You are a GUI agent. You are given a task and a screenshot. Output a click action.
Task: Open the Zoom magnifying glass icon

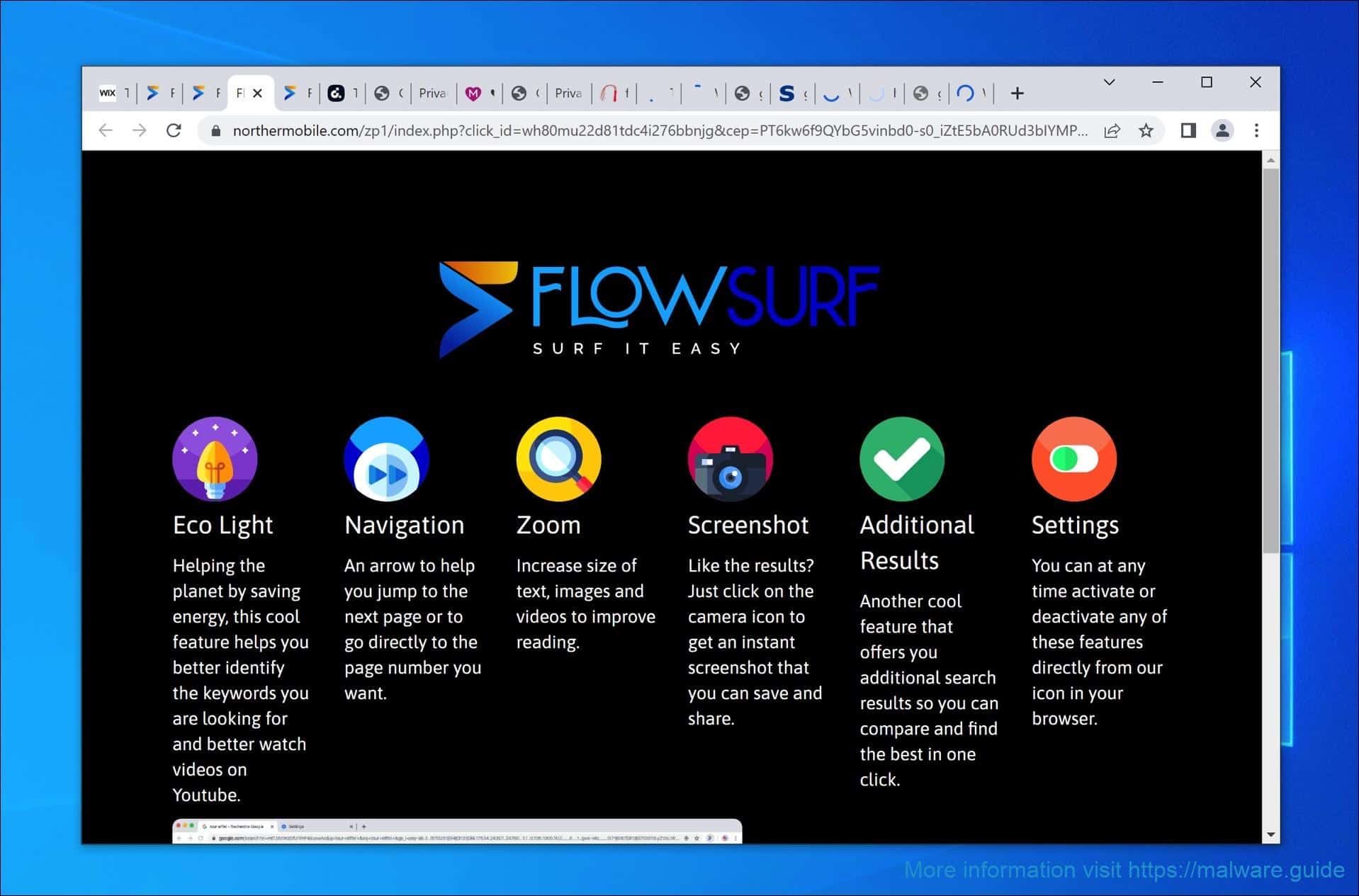point(558,458)
